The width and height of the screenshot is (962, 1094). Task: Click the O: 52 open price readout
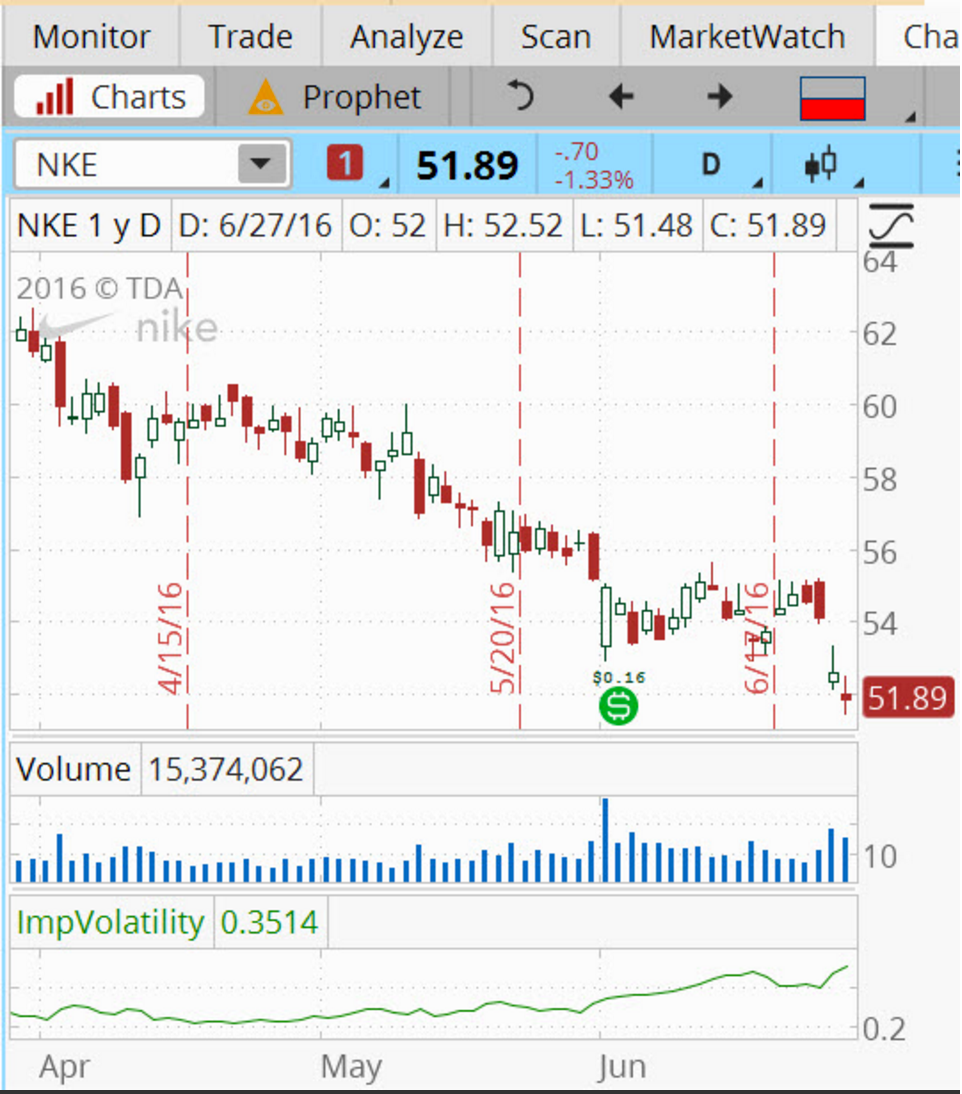pos(387,226)
